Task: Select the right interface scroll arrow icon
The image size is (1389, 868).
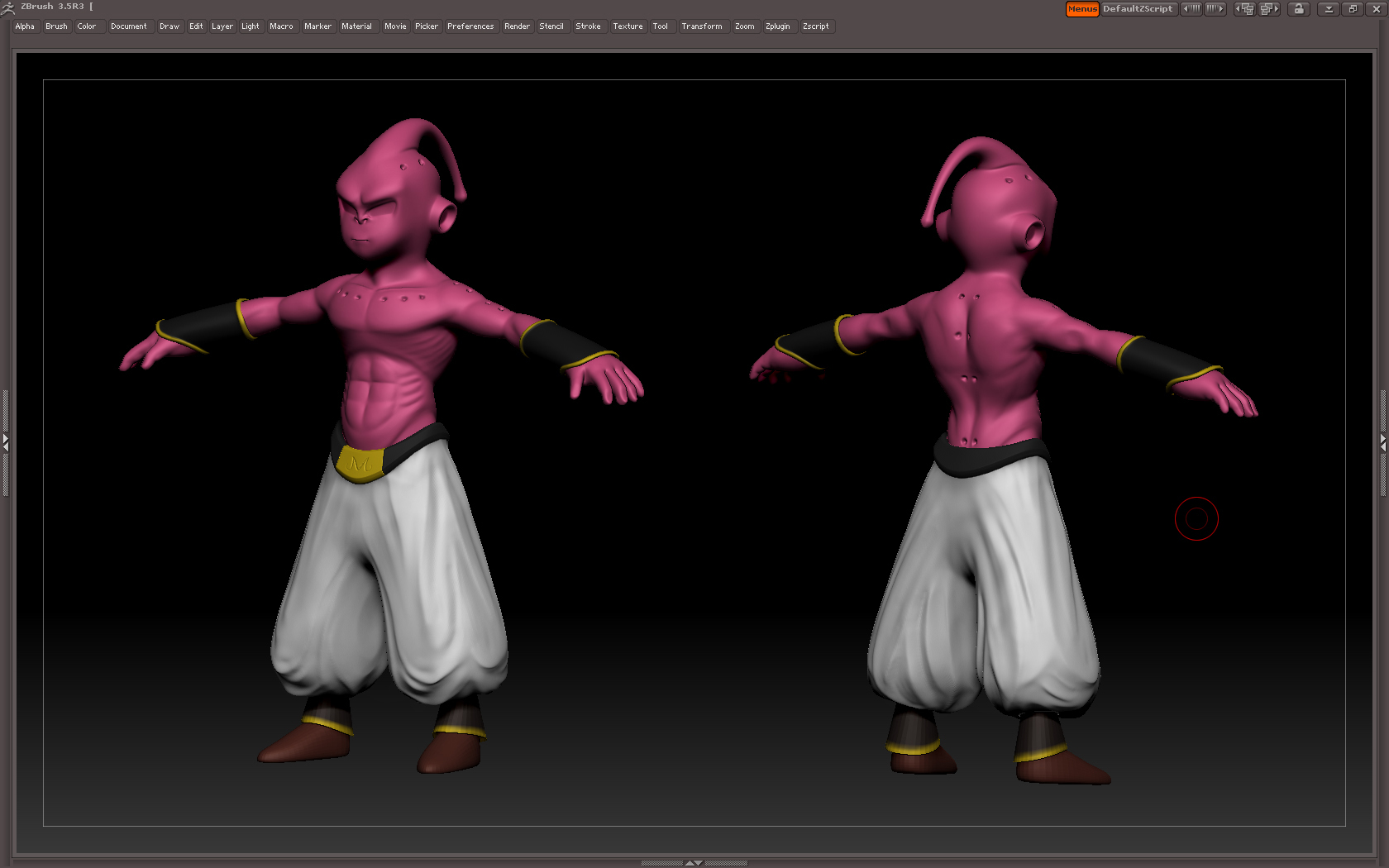Action: click(1215, 8)
